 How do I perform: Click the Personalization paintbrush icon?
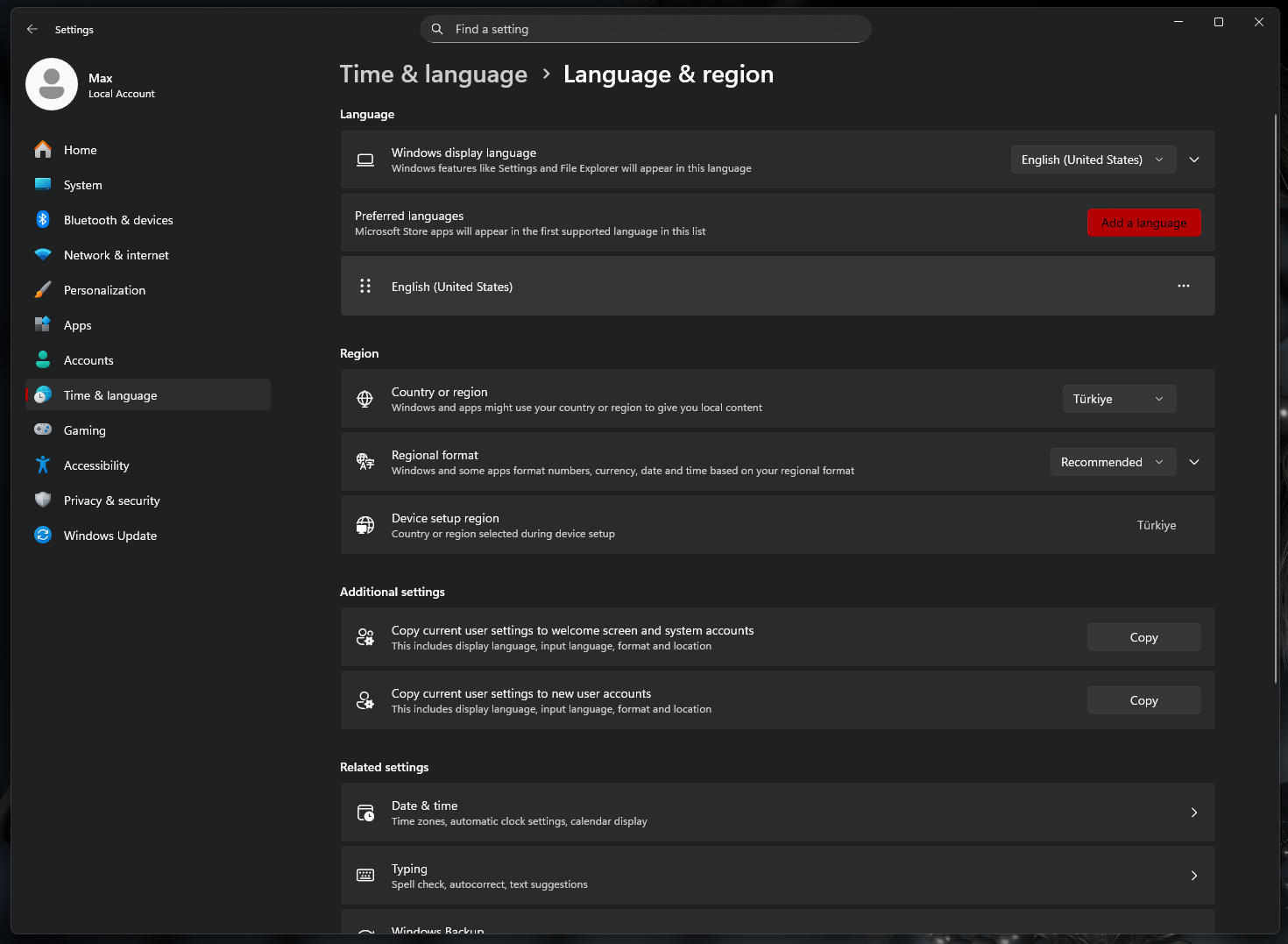click(43, 290)
